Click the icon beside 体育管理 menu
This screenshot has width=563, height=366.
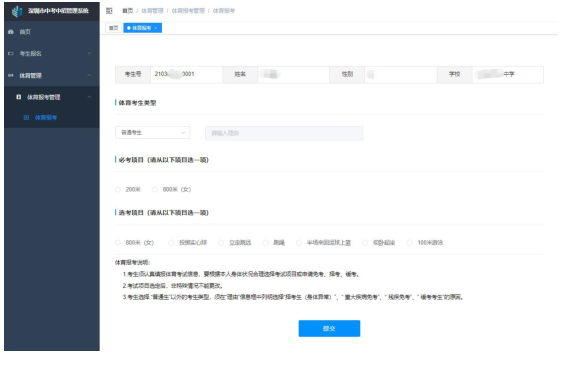pos(11,75)
